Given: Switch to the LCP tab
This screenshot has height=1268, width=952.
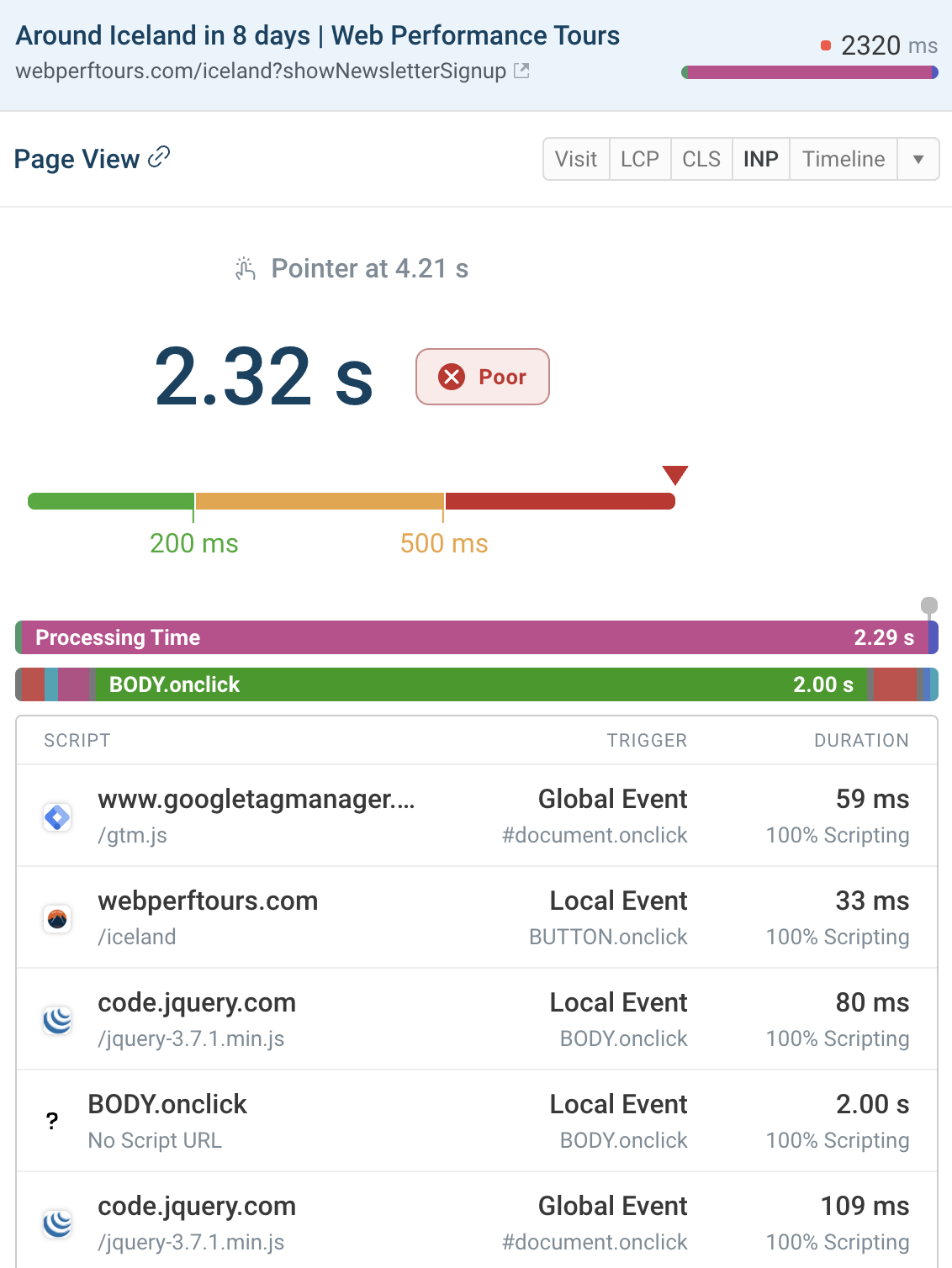Looking at the screenshot, I should click(640, 159).
